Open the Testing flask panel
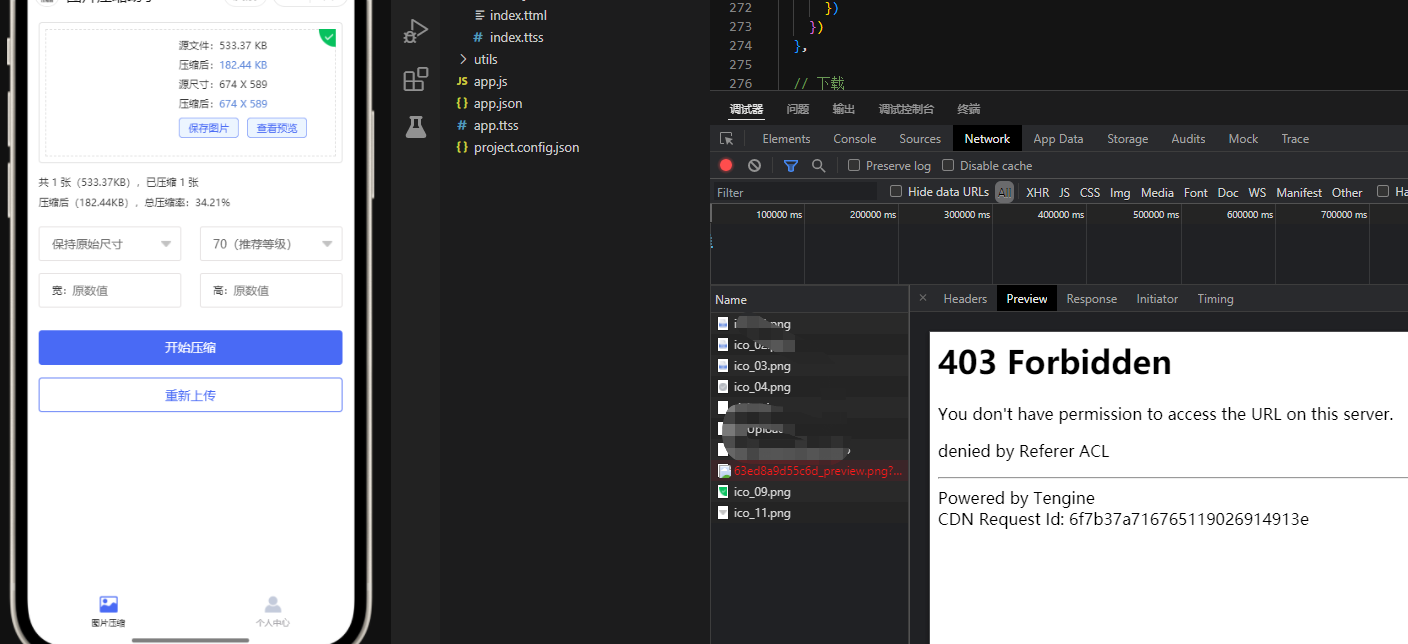The height and width of the screenshot is (644, 1408). [416, 126]
